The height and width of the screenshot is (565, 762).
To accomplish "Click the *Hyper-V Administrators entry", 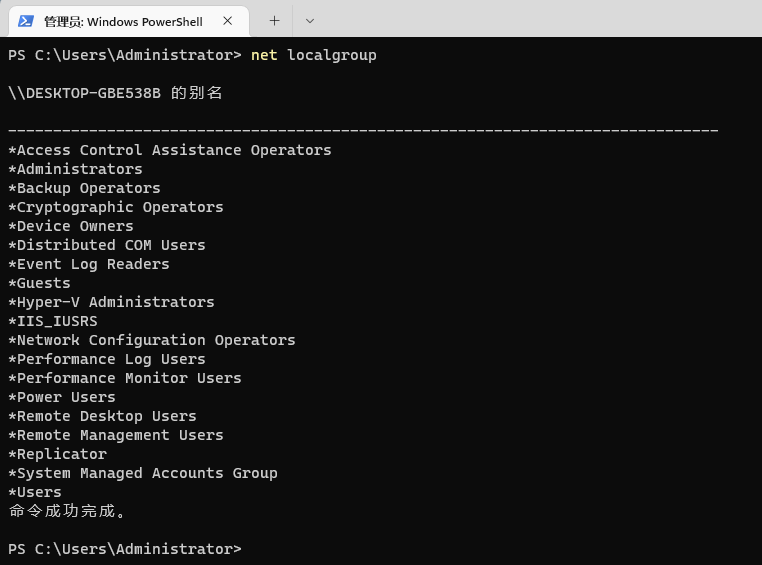I will tap(112, 302).
